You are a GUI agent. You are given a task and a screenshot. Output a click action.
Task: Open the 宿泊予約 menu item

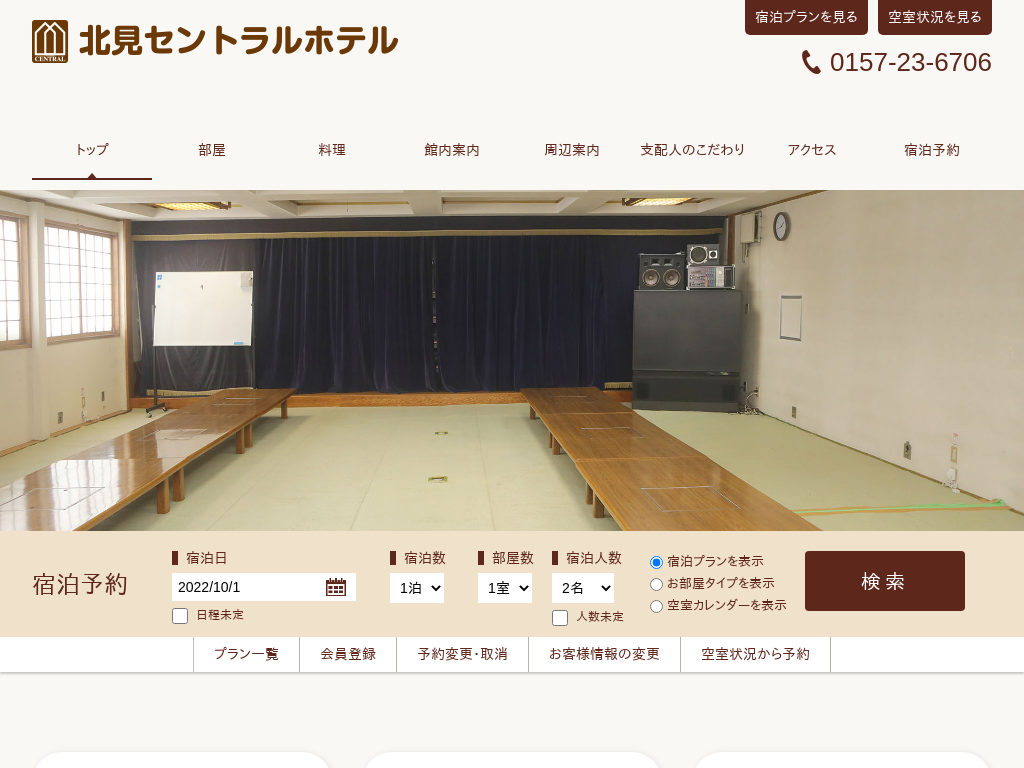(932, 150)
